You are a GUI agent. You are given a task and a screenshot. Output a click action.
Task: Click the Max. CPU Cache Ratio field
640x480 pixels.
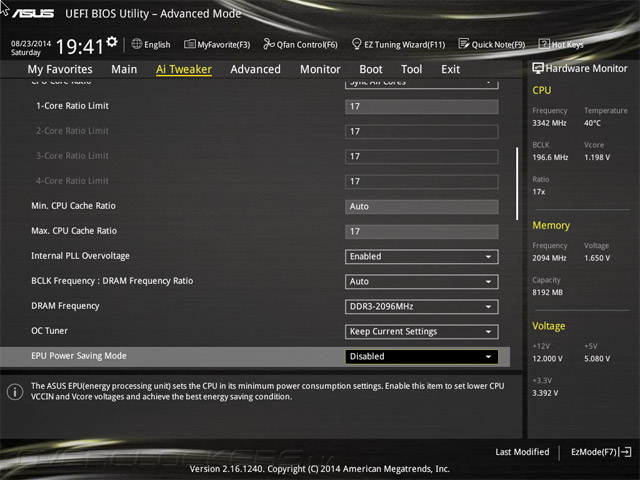coord(422,231)
